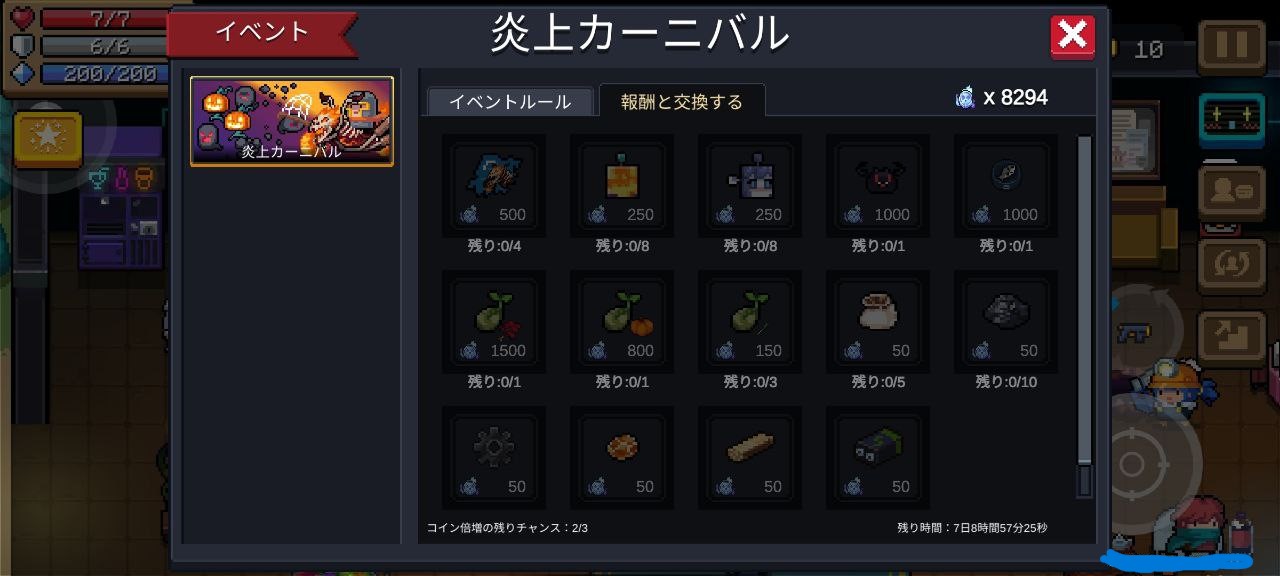The height and width of the screenshot is (576, 1280).
Task: Choose the wooden plank reward item
Action: coord(750,457)
